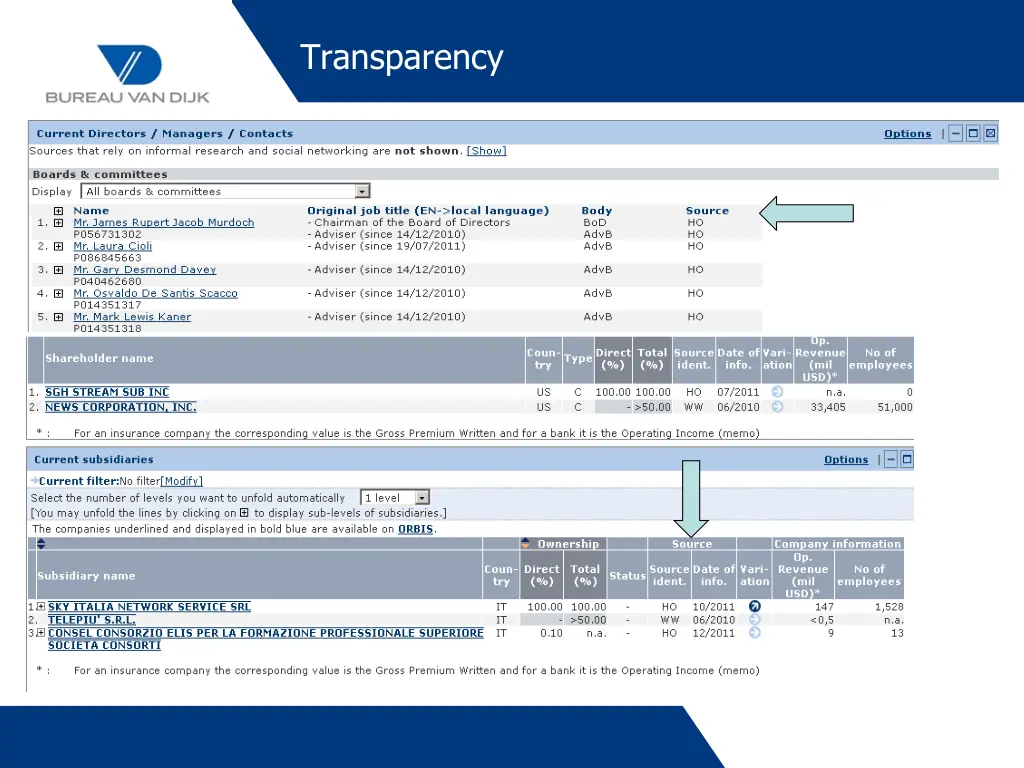
Task: Click the 12/2011 date for CONSEL CONSORZIO
Action: [713, 633]
